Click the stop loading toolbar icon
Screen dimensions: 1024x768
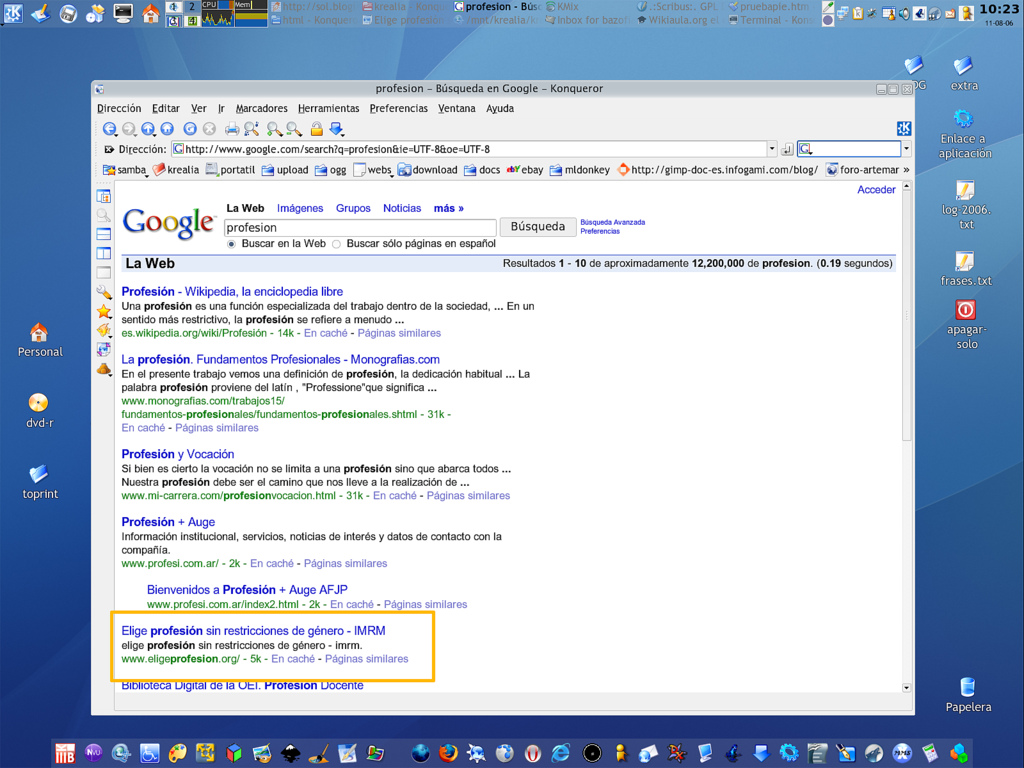pyautogui.click(x=209, y=129)
